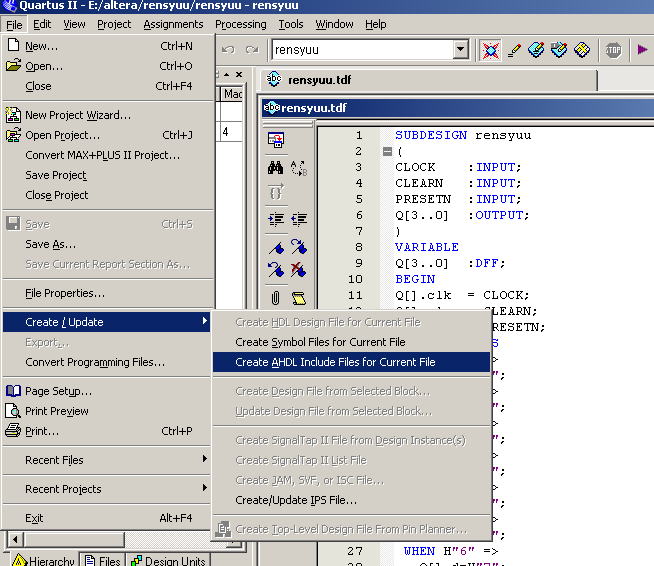Click the paperclip insert file icon
The image size is (654, 566).
[x=276, y=298]
